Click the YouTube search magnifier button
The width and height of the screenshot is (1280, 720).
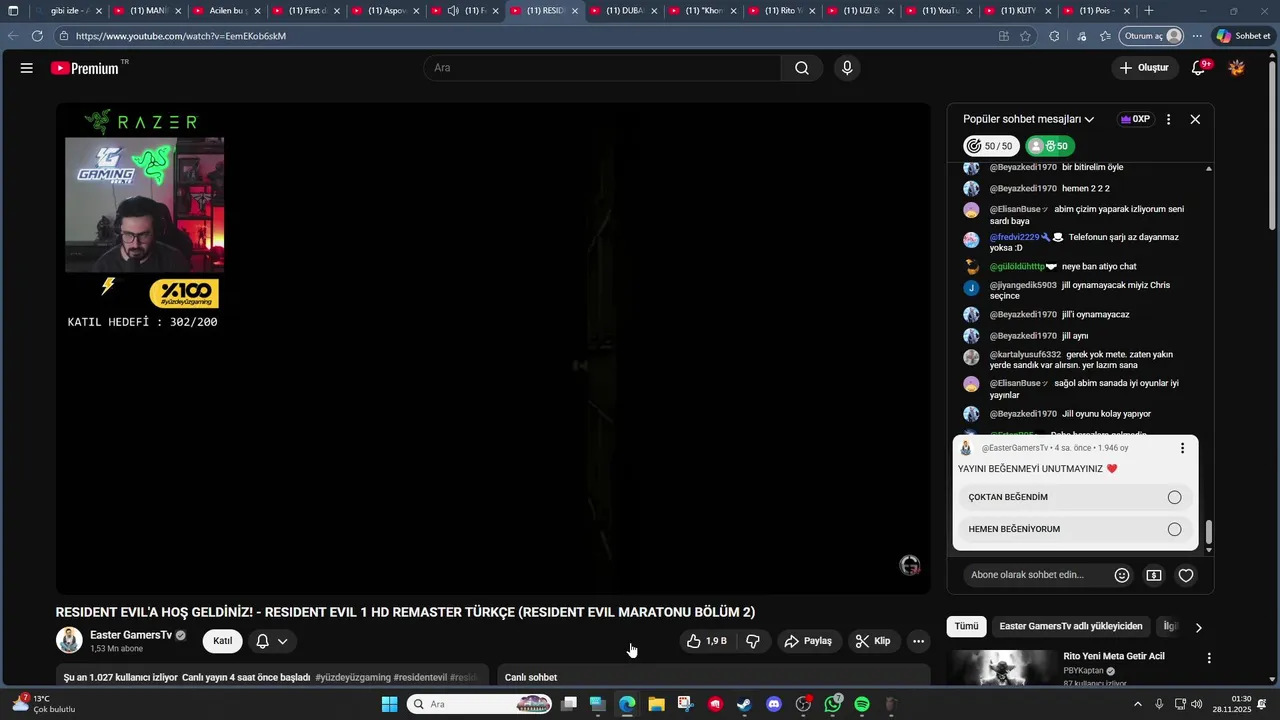[x=802, y=68]
